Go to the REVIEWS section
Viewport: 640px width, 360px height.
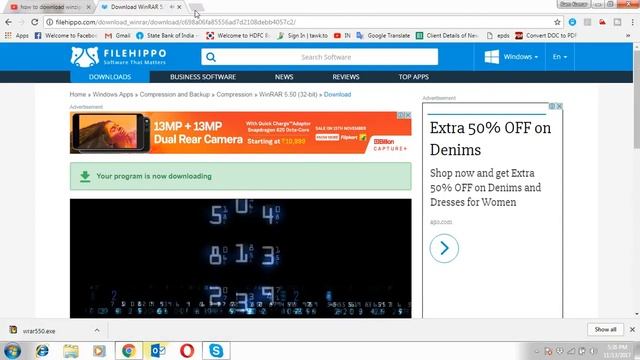(345, 77)
